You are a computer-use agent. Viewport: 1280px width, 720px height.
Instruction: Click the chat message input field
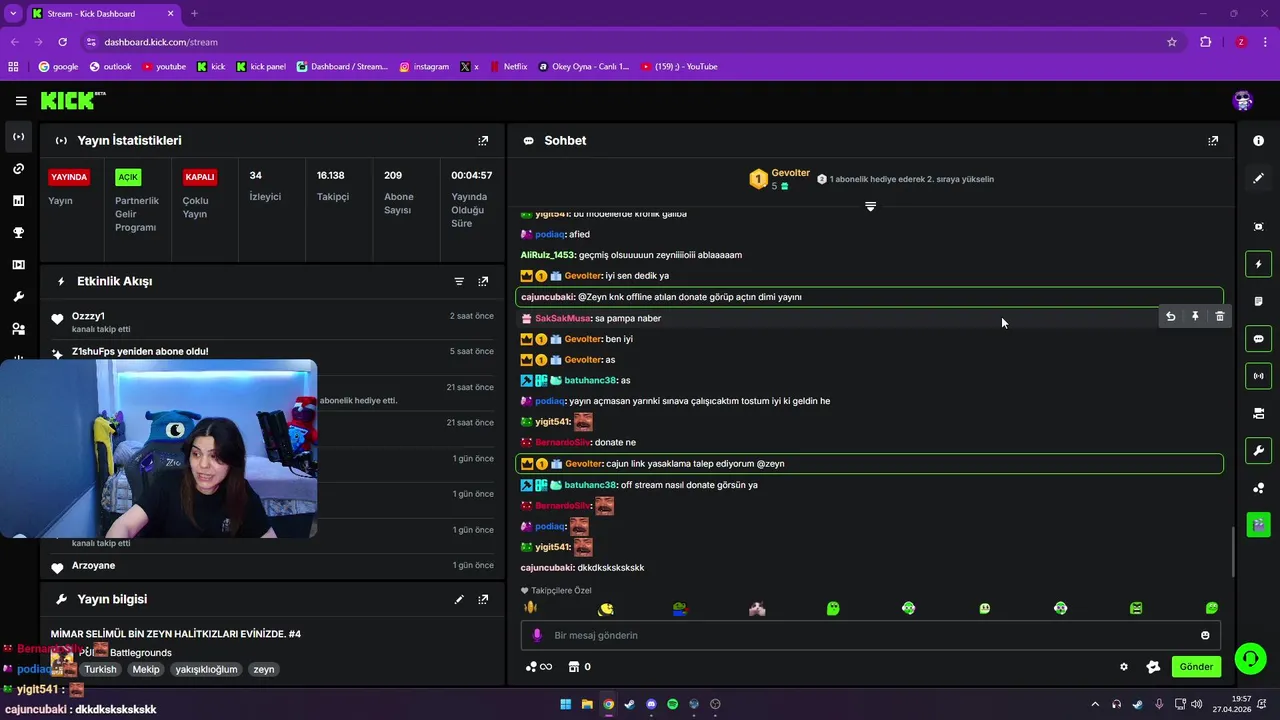[870, 635]
